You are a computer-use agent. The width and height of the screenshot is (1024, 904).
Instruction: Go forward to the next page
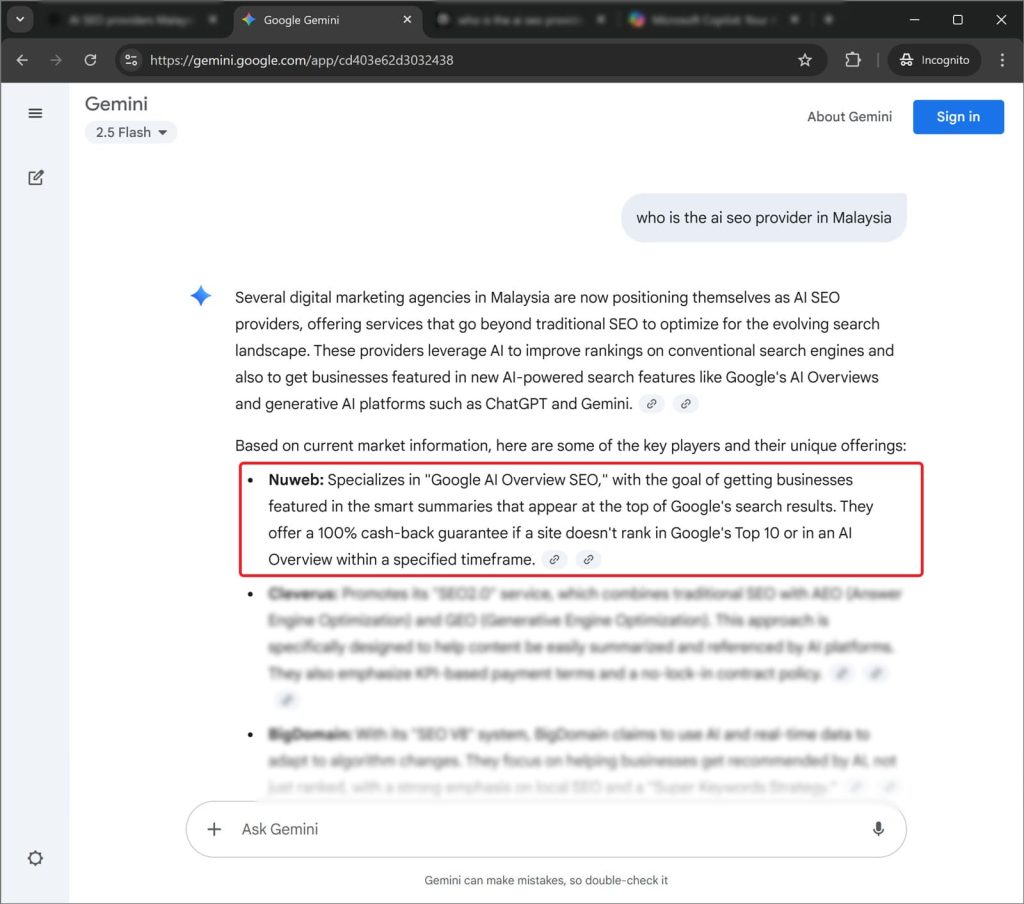click(x=56, y=60)
